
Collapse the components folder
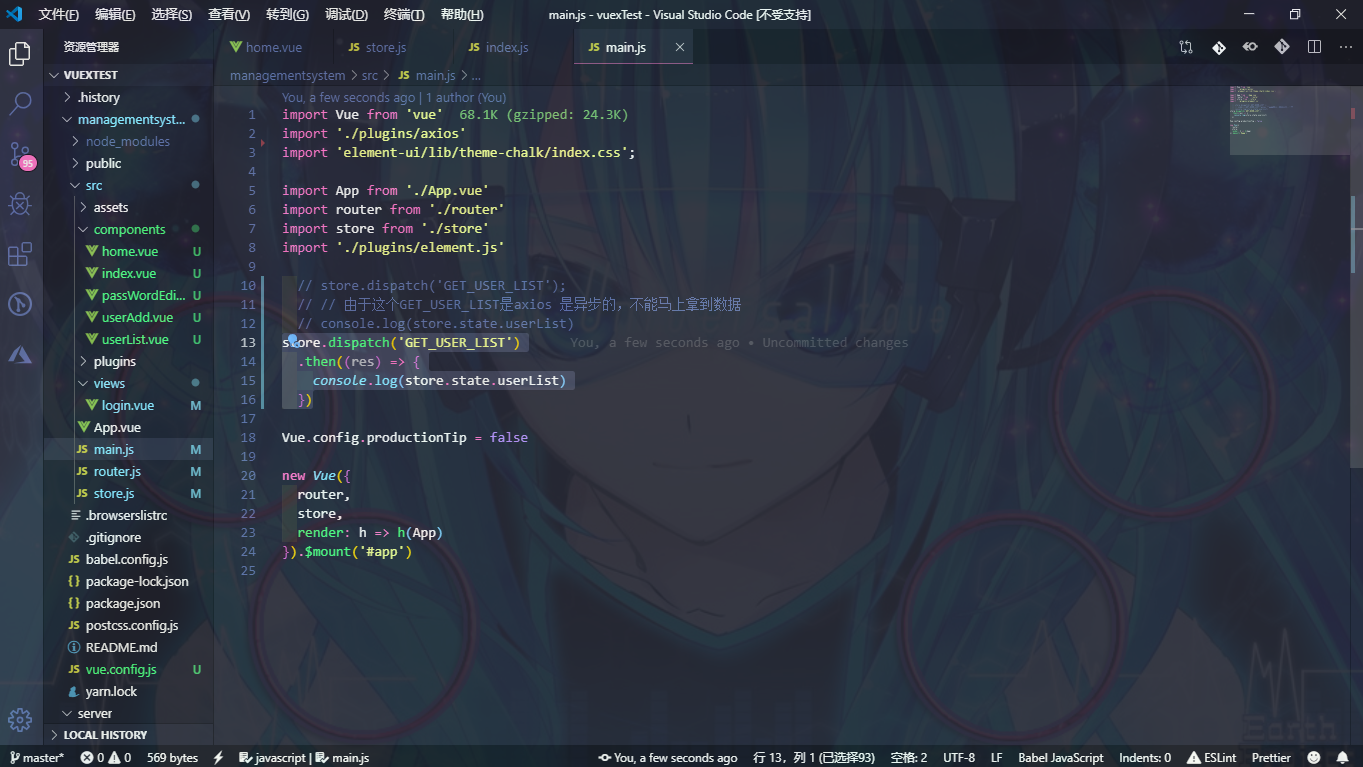pos(128,229)
